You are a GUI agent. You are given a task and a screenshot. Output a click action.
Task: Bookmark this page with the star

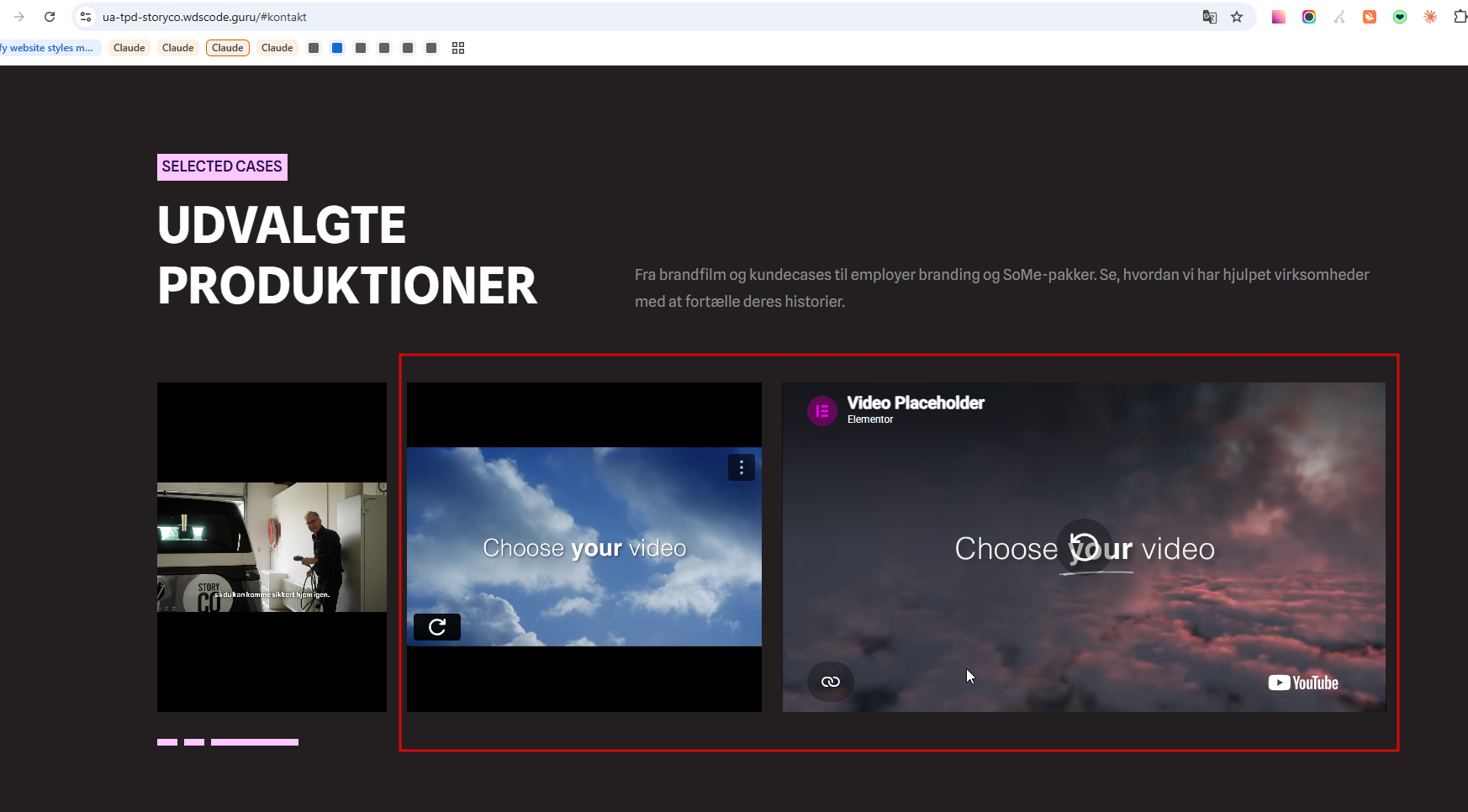click(1237, 17)
